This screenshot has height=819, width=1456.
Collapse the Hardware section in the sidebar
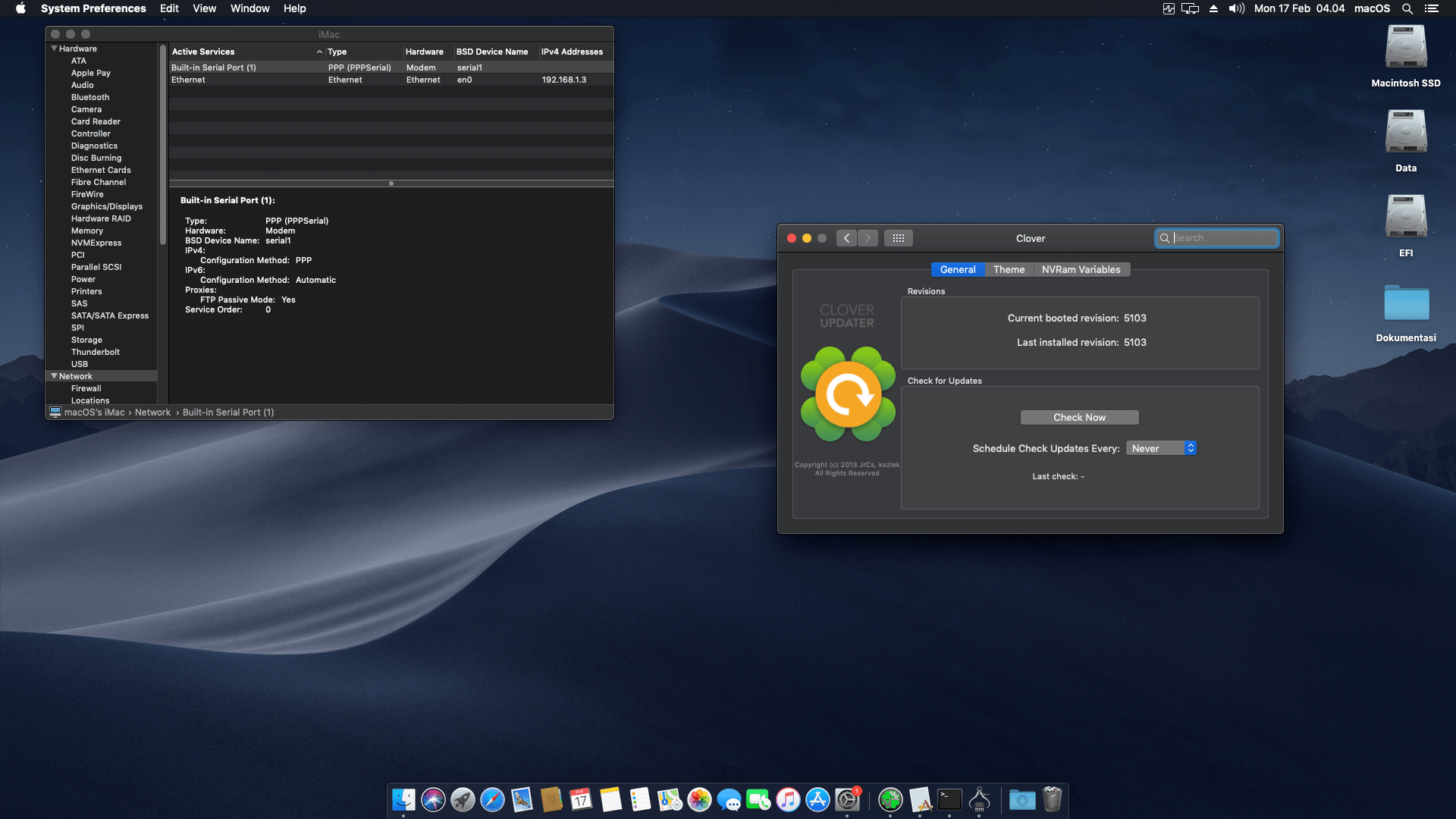(x=54, y=49)
